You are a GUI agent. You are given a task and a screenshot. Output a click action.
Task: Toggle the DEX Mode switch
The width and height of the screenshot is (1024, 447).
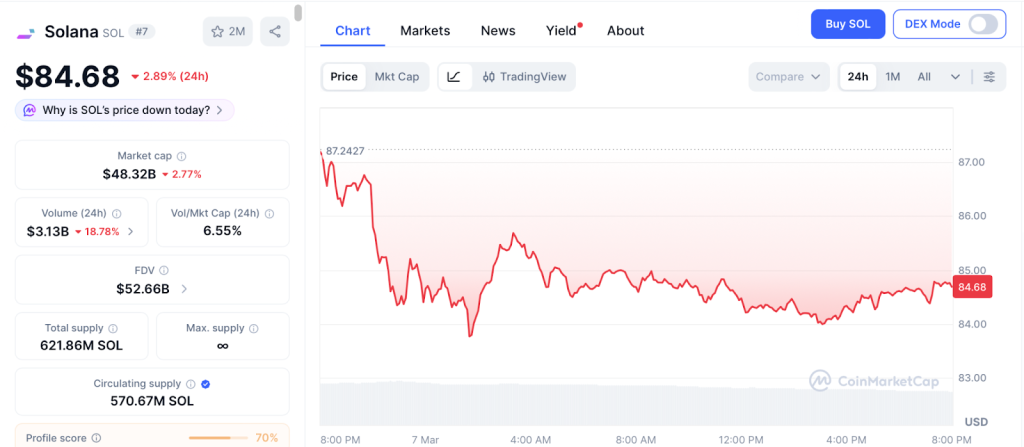coord(984,24)
